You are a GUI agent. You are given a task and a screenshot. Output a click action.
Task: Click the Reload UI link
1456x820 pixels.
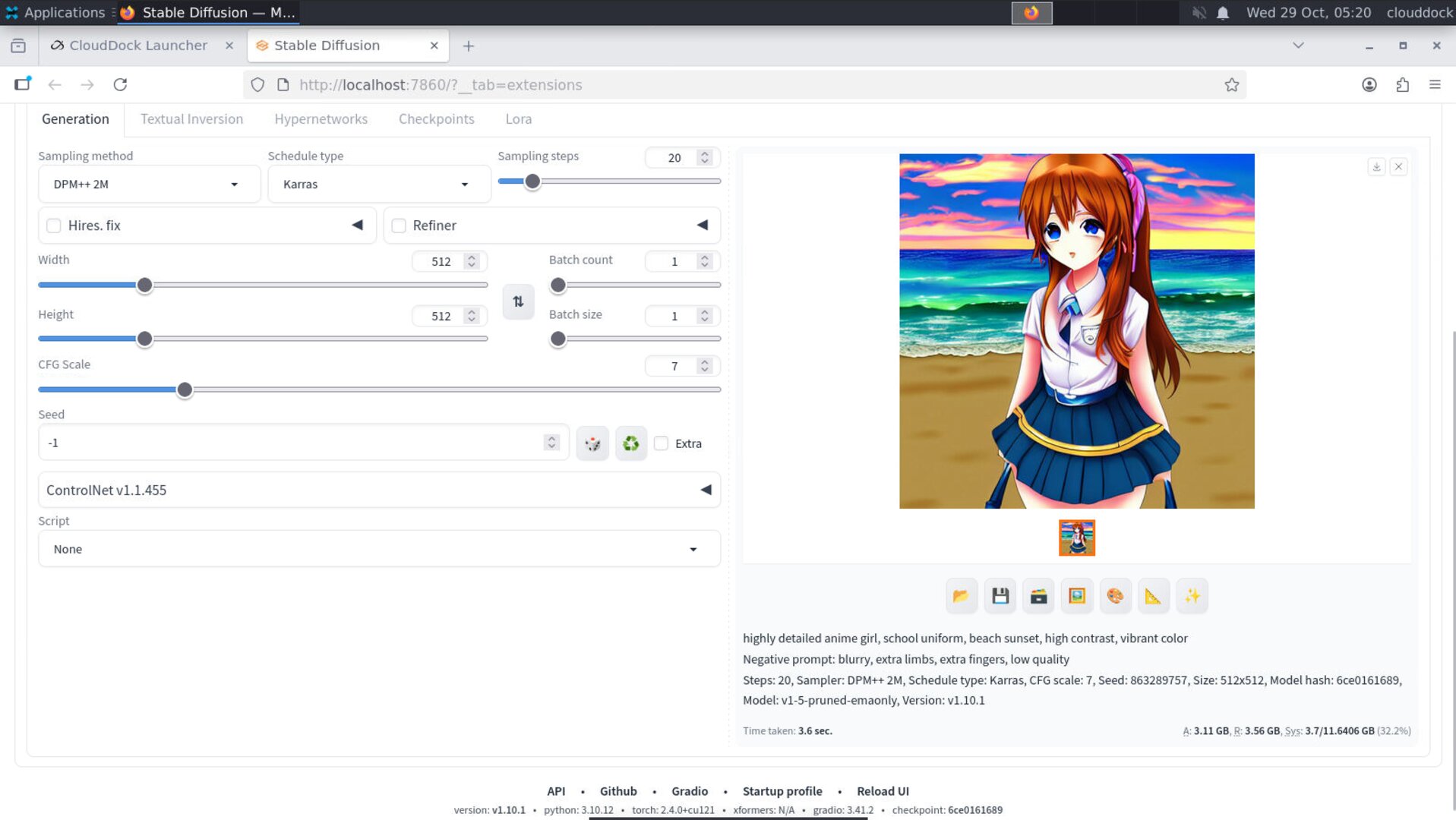coord(883,790)
